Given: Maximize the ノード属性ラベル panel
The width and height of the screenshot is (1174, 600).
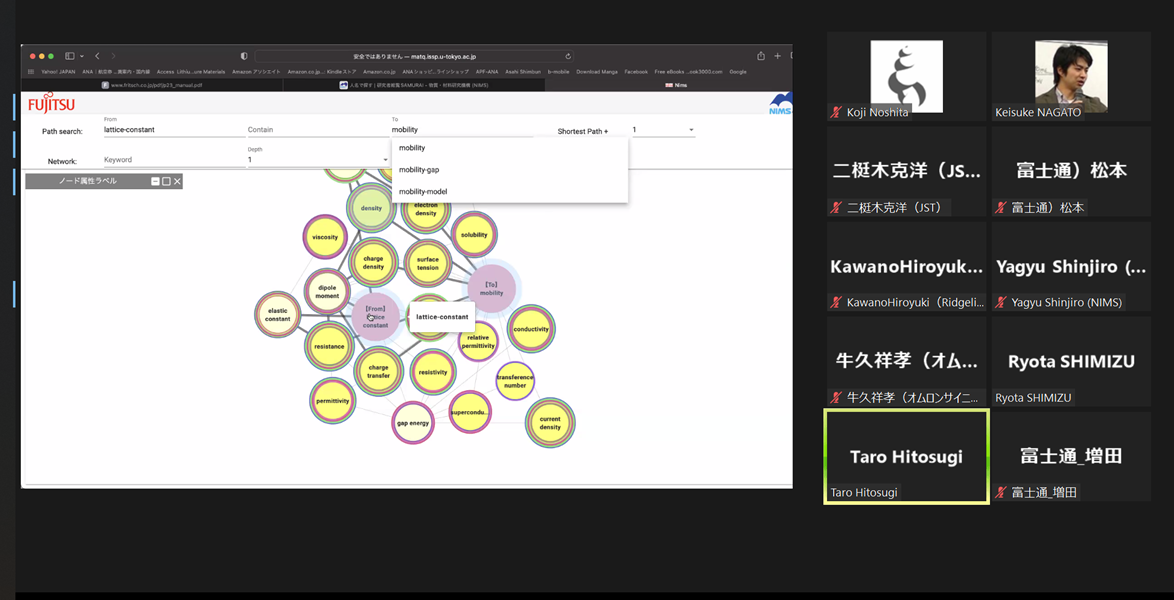Looking at the screenshot, I should (x=167, y=181).
